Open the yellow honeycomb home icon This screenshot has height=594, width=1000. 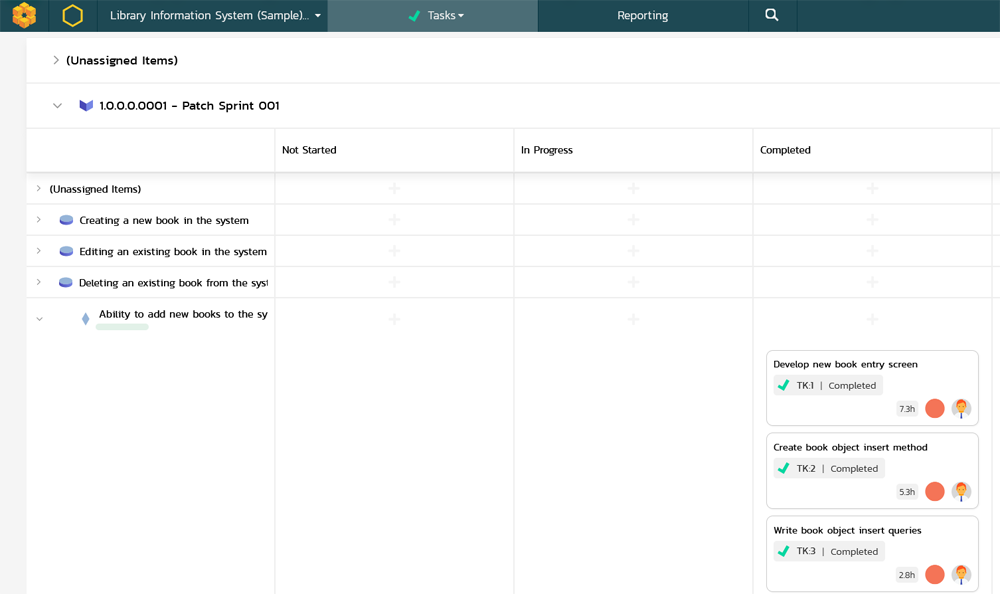click(23, 15)
